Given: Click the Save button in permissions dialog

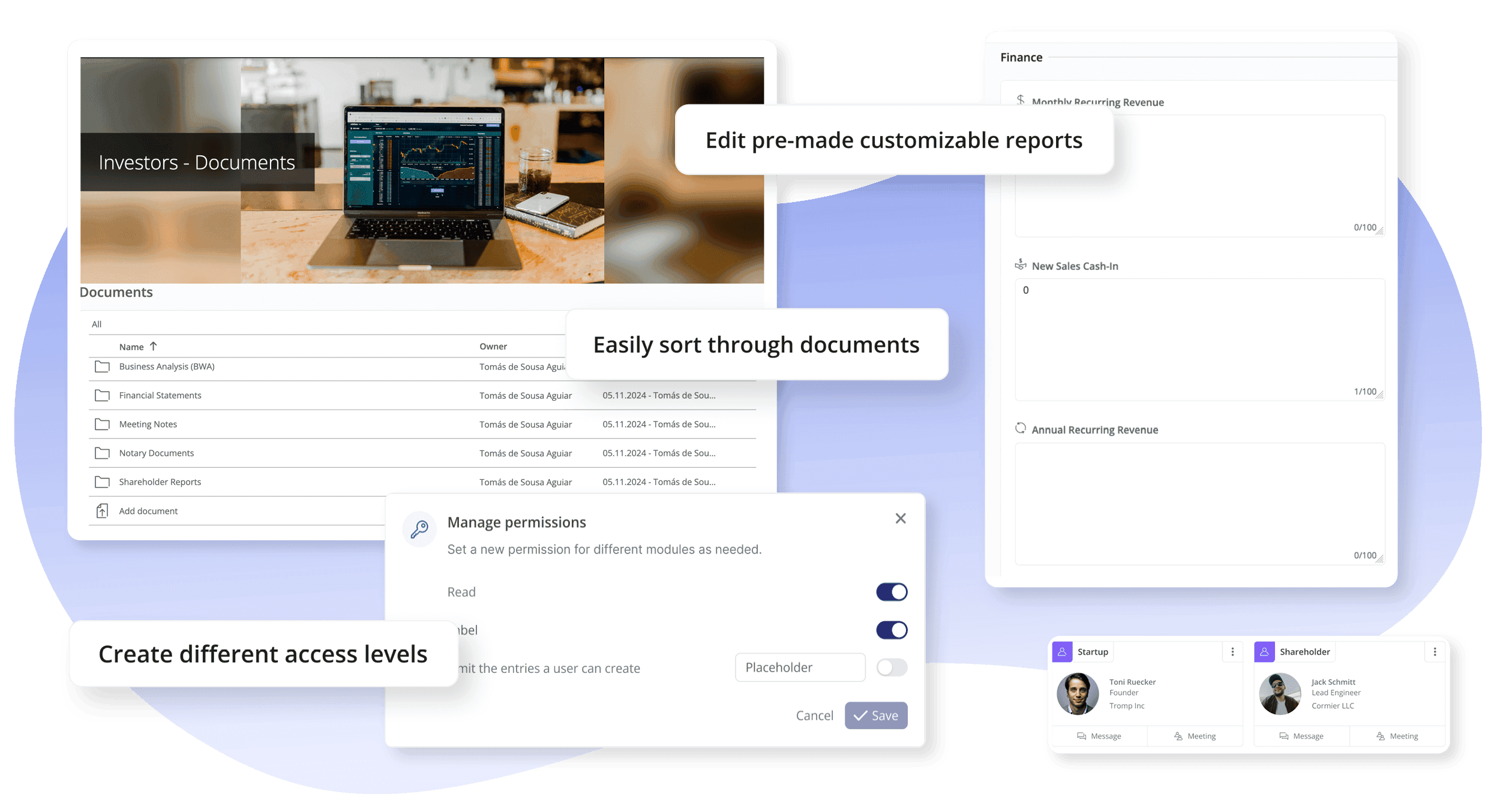Looking at the screenshot, I should point(878,715).
